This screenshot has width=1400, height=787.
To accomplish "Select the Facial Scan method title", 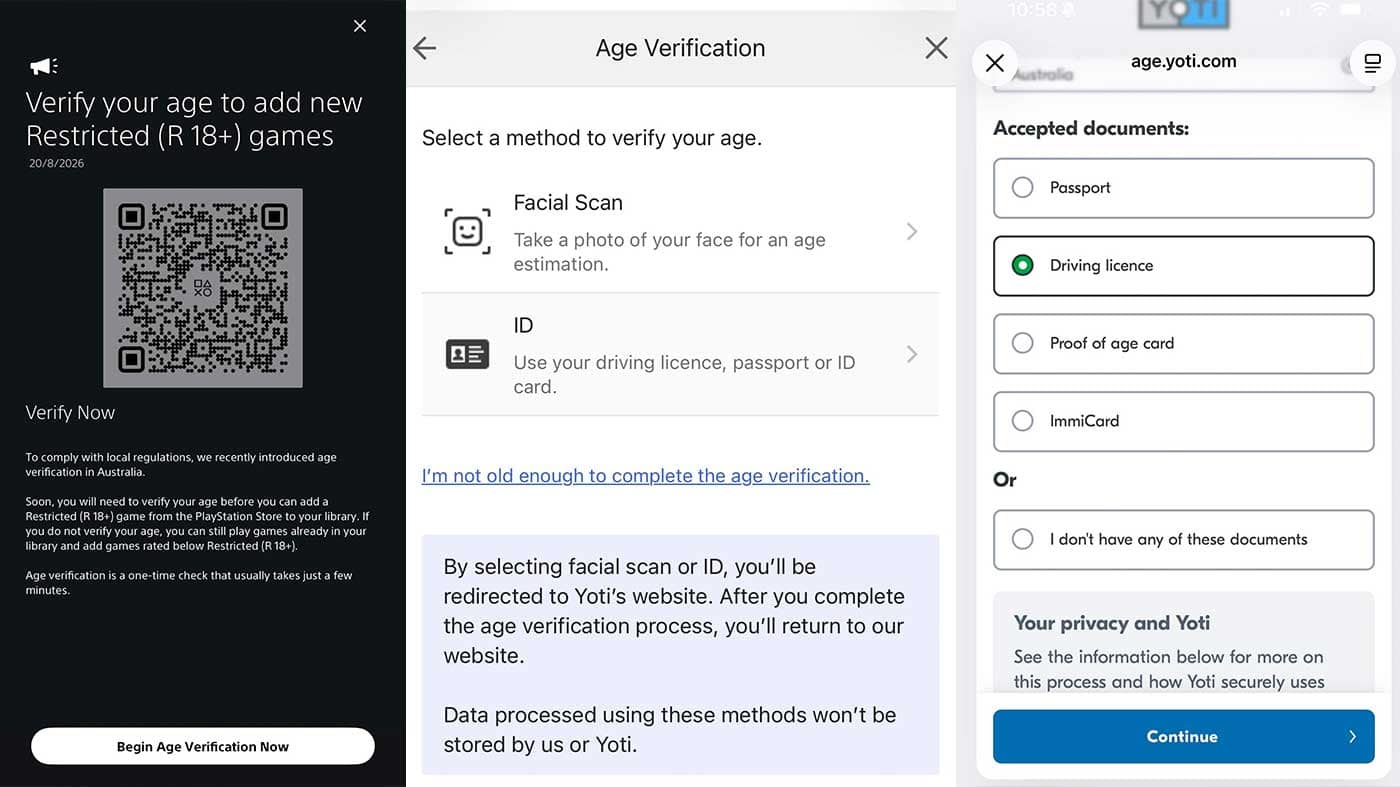I will click(568, 202).
